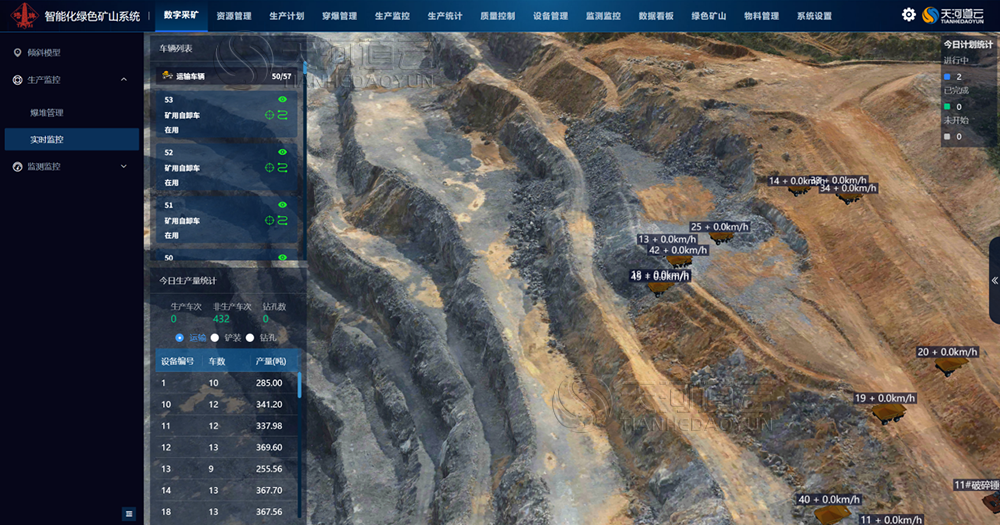Locate vehicle 51 with the crosshair icon

click(269, 221)
